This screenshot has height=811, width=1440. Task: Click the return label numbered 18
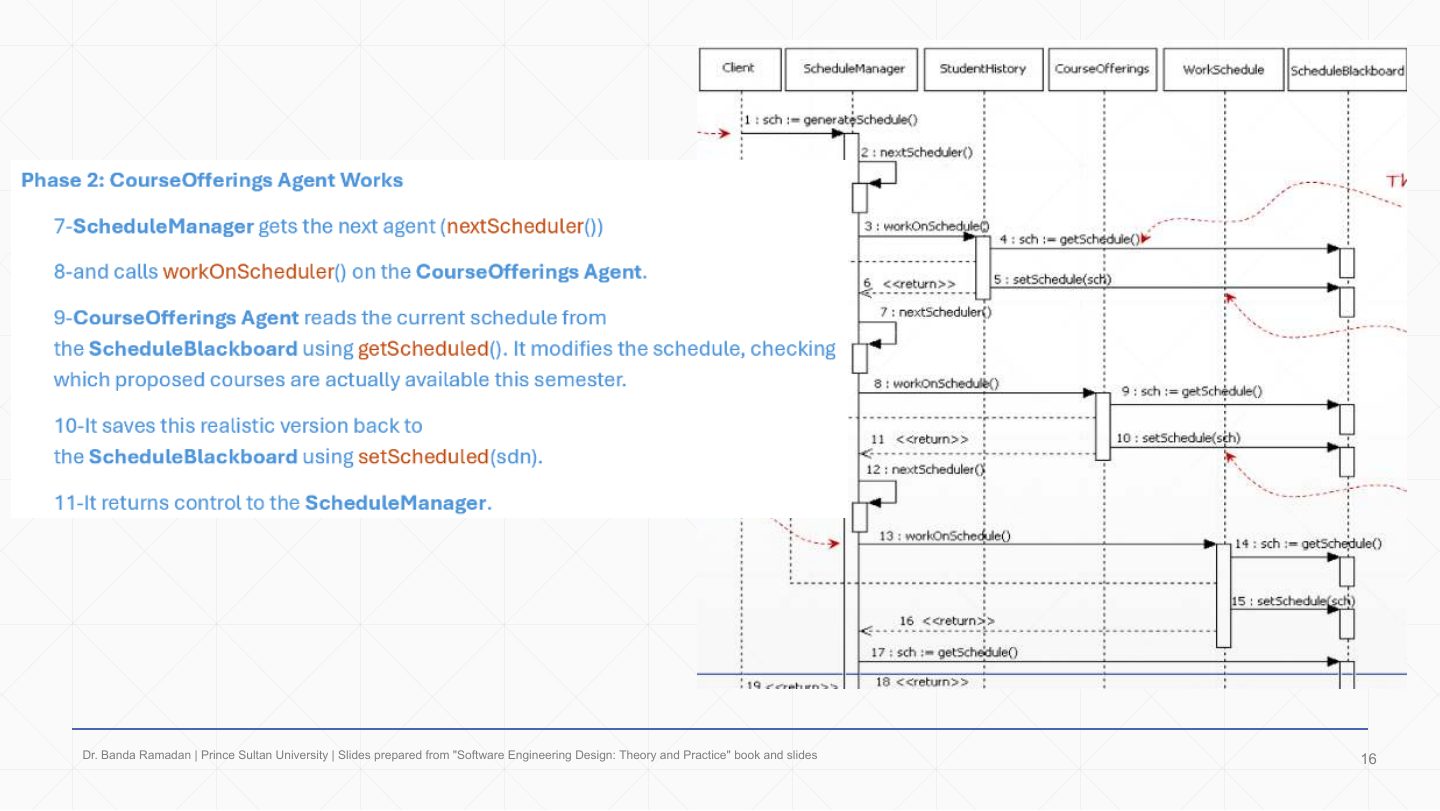[x=922, y=682]
